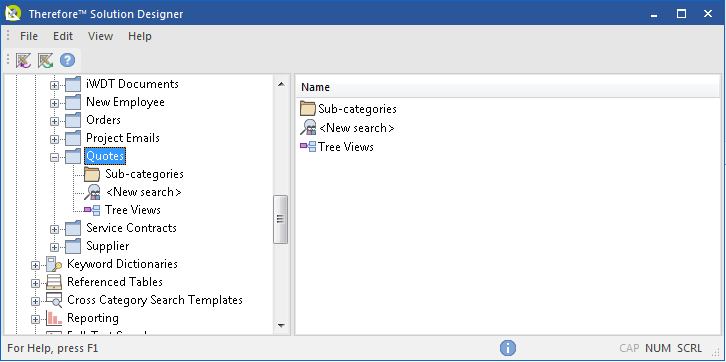Select <New search> label in the left tree

[144, 192]
